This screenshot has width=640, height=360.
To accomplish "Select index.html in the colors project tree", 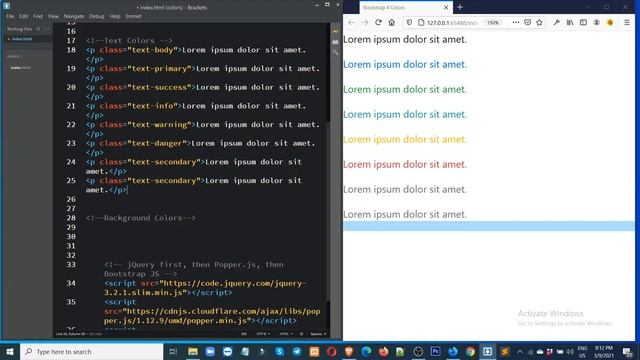I will 20,67.
